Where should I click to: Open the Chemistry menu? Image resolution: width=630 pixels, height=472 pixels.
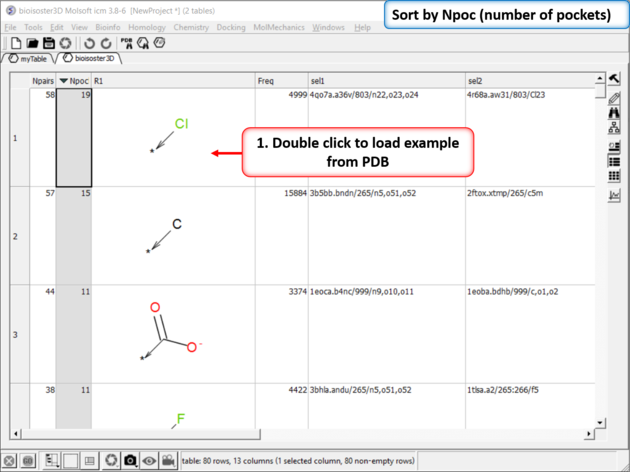point(191,27)
